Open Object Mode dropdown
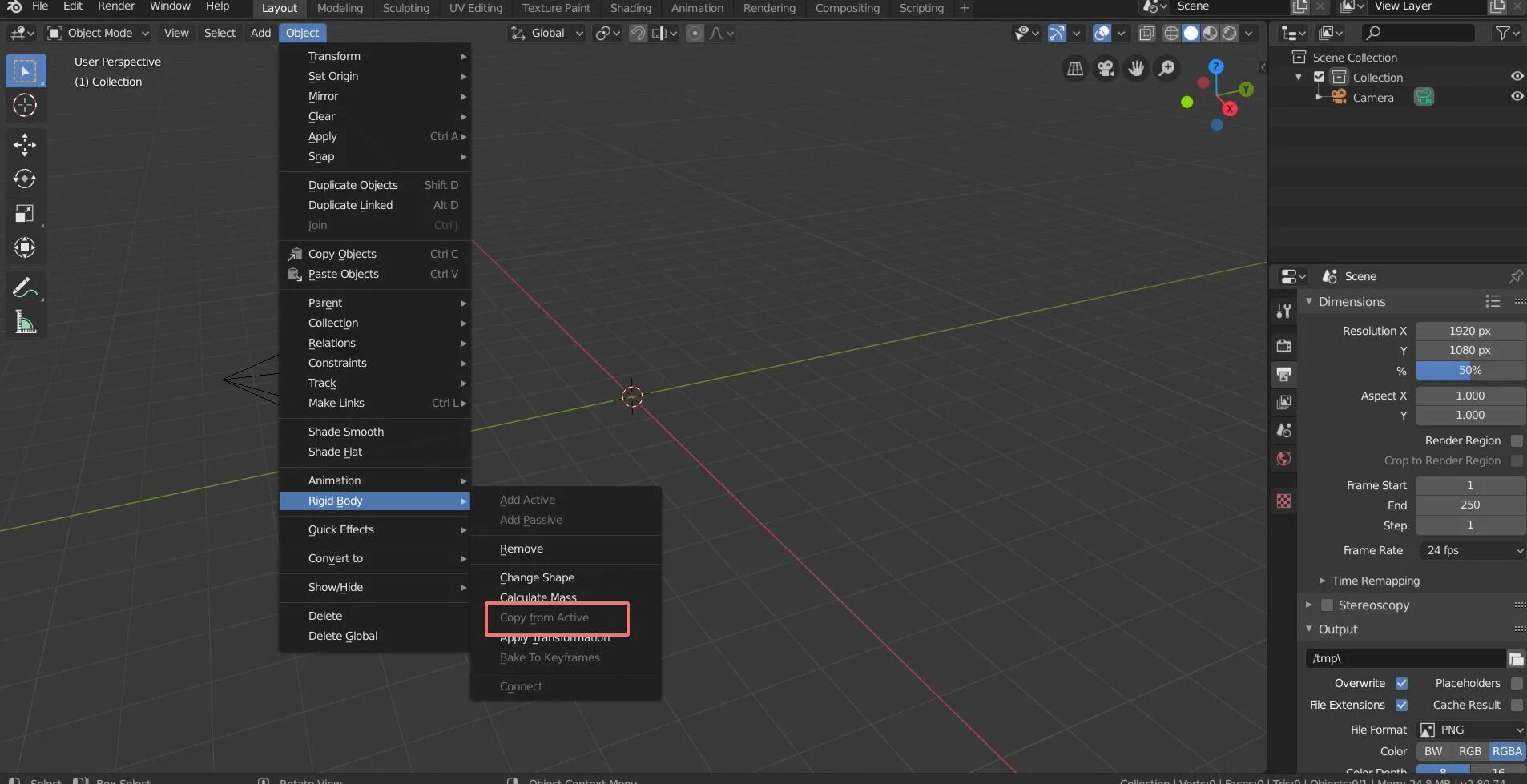Image resolution: width=1527 pixels, height=784 pixels. pyautogui.click(x=98, y=33)
